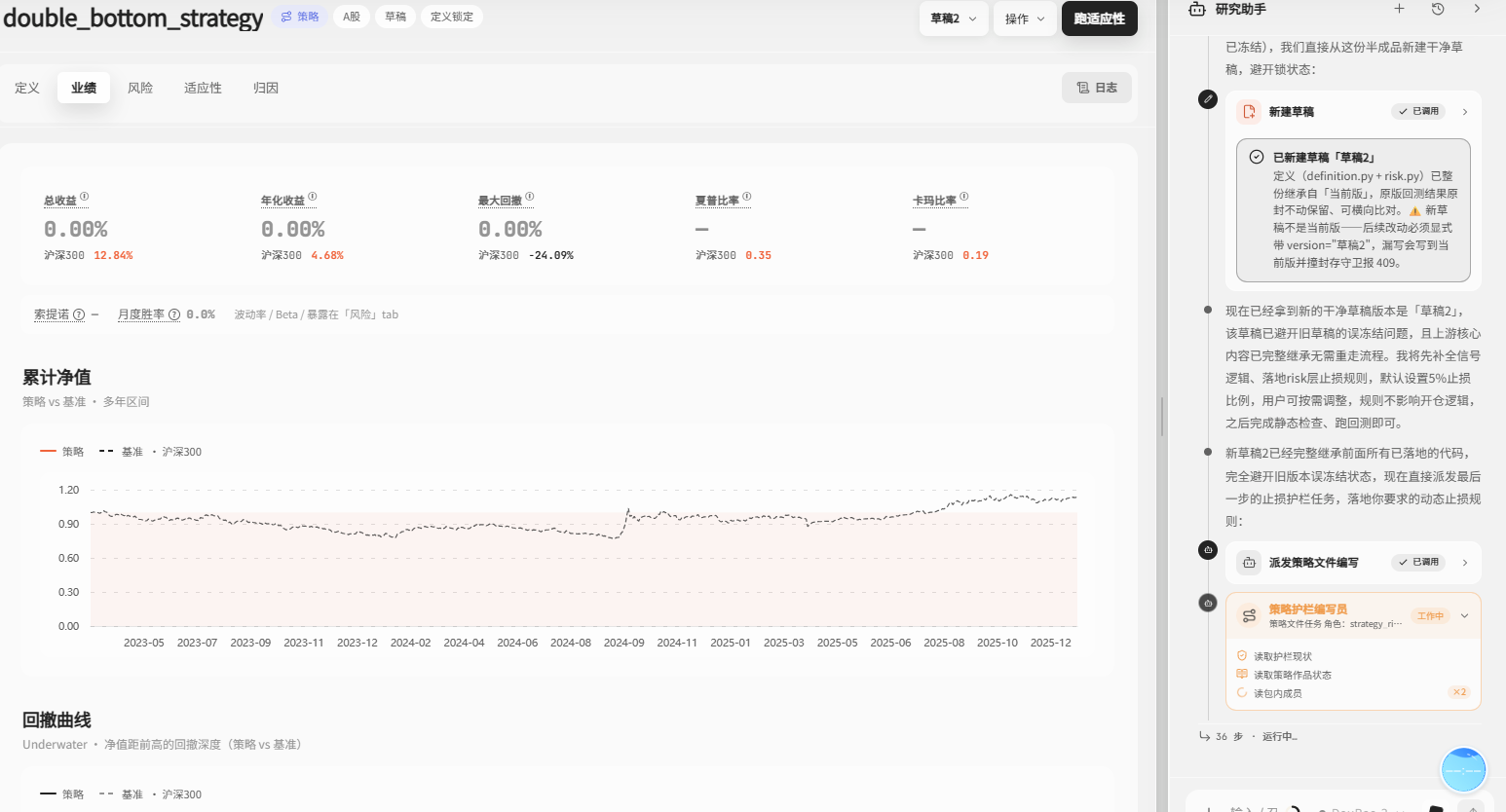Click the -24.09% benchmark drawdown value

(551, 255)
